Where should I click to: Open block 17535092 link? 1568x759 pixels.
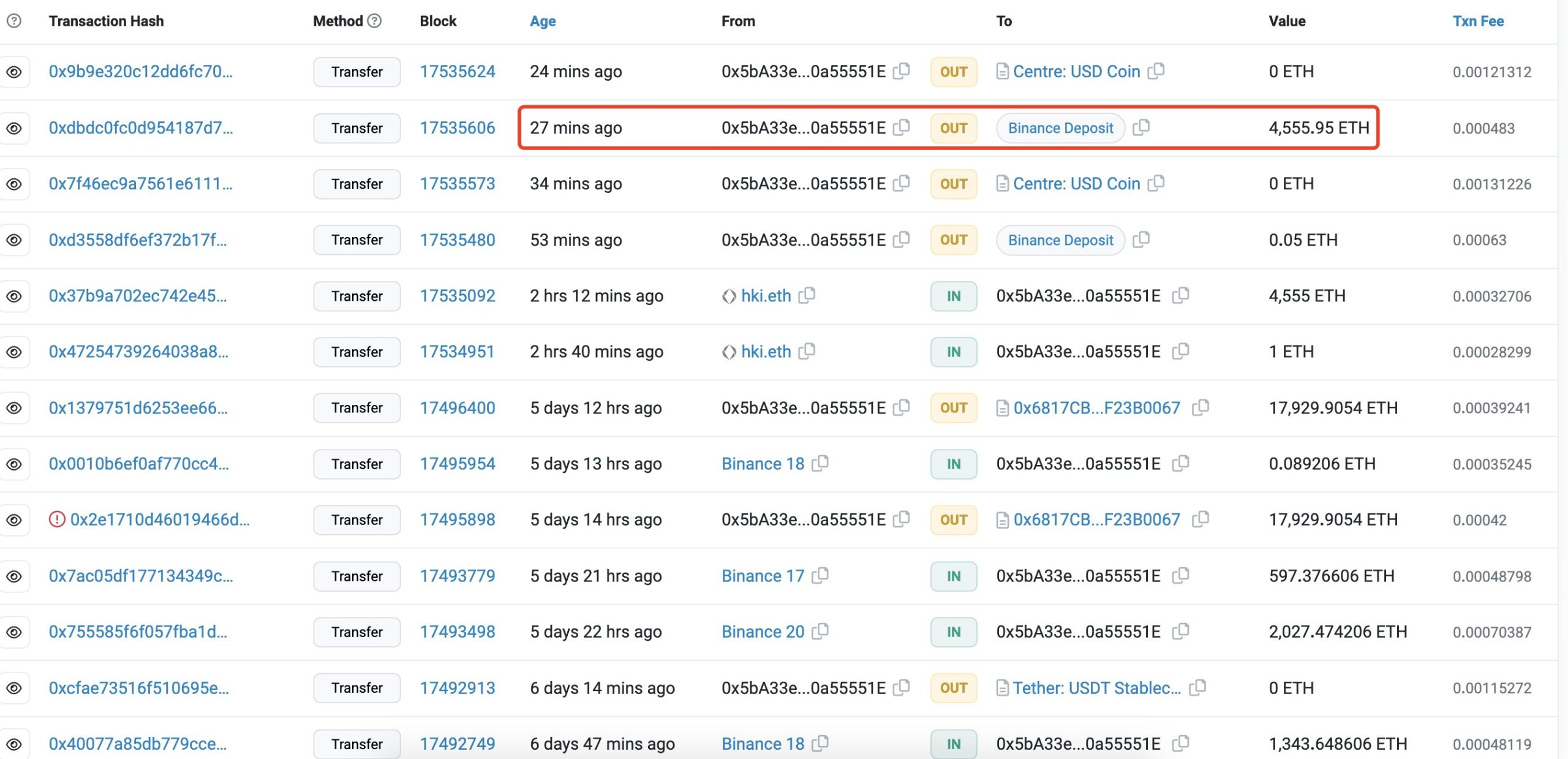[x=457, y=296]
